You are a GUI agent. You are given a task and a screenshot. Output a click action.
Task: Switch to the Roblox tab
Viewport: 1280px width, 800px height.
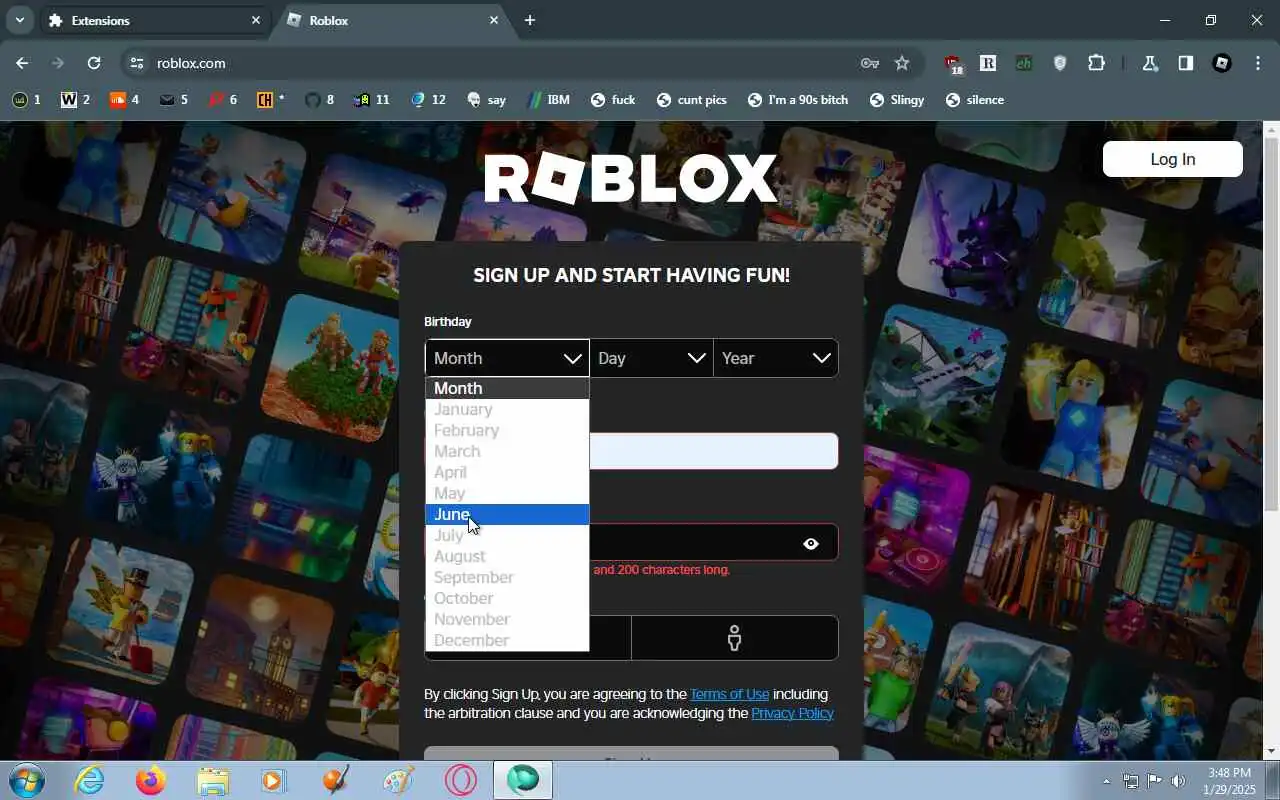(390, 20)
